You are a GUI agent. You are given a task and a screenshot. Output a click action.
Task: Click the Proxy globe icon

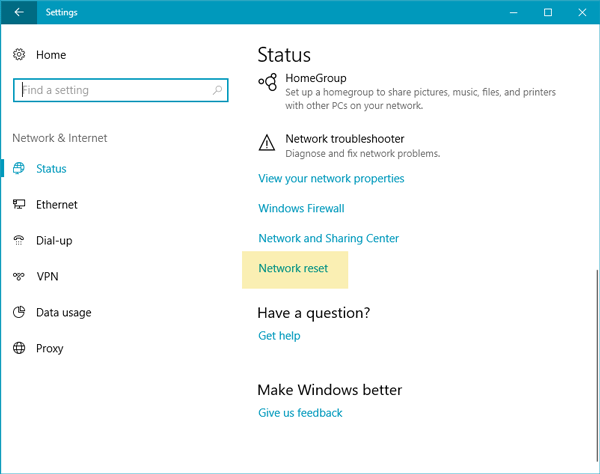[x=19, y=348]
